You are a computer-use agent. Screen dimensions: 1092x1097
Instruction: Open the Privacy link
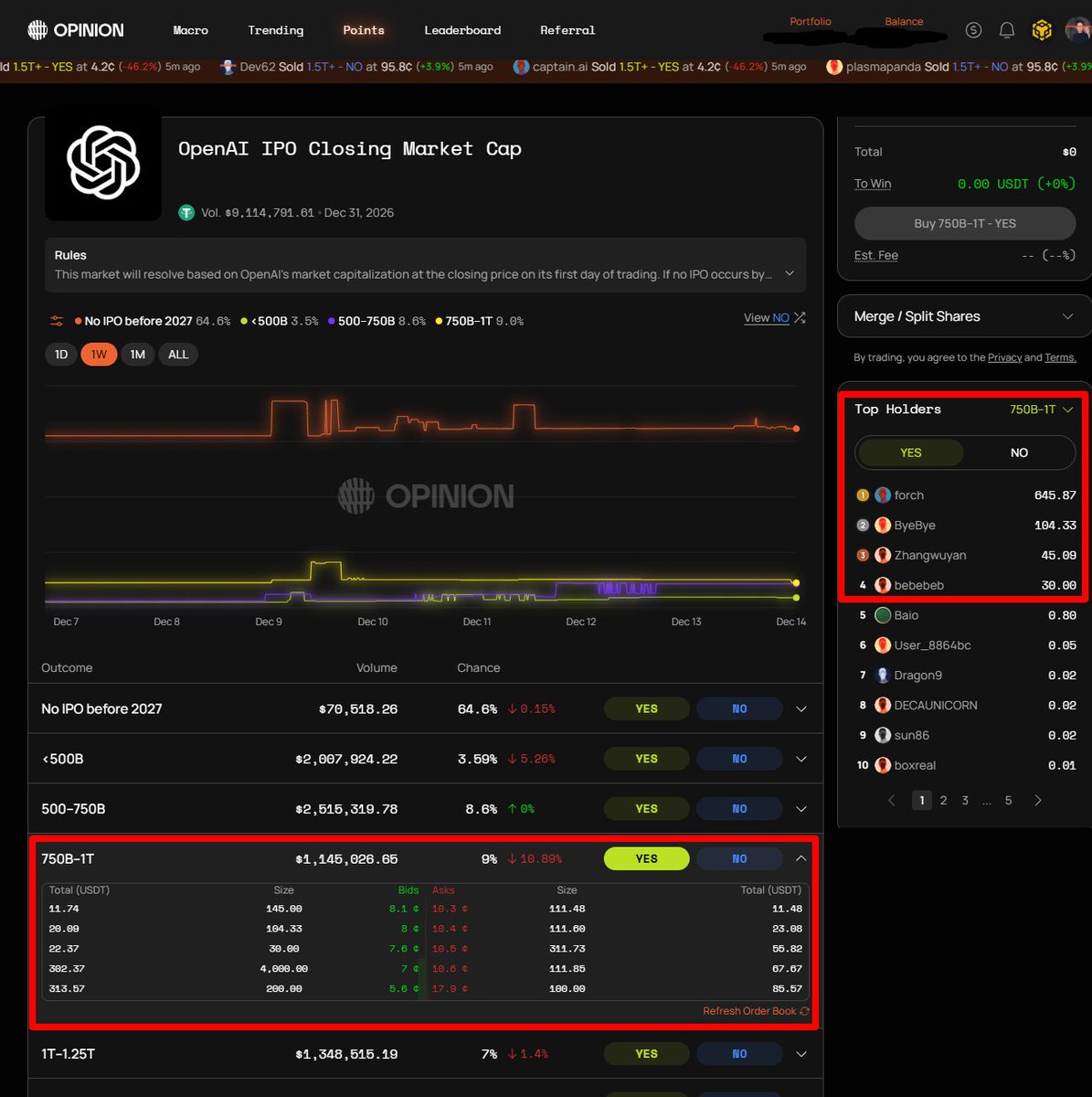pyautogui.click(x=1004, y=357)
